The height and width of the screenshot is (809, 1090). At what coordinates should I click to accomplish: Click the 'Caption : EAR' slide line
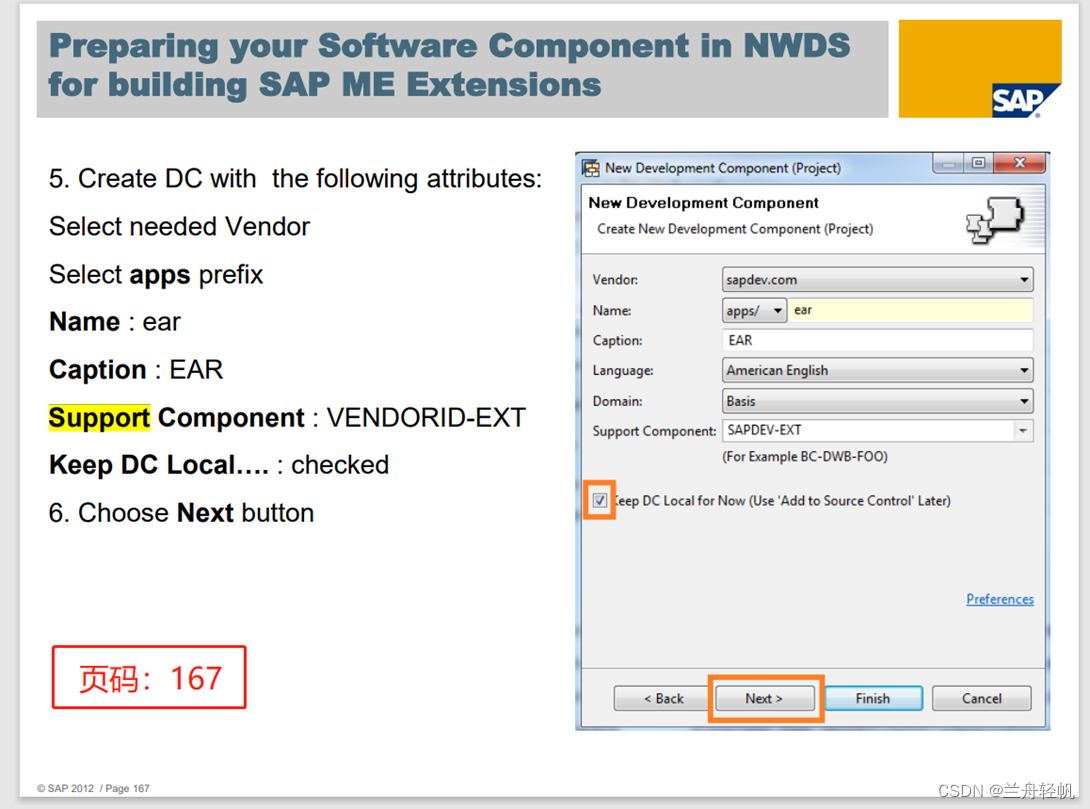click(136, 370)
